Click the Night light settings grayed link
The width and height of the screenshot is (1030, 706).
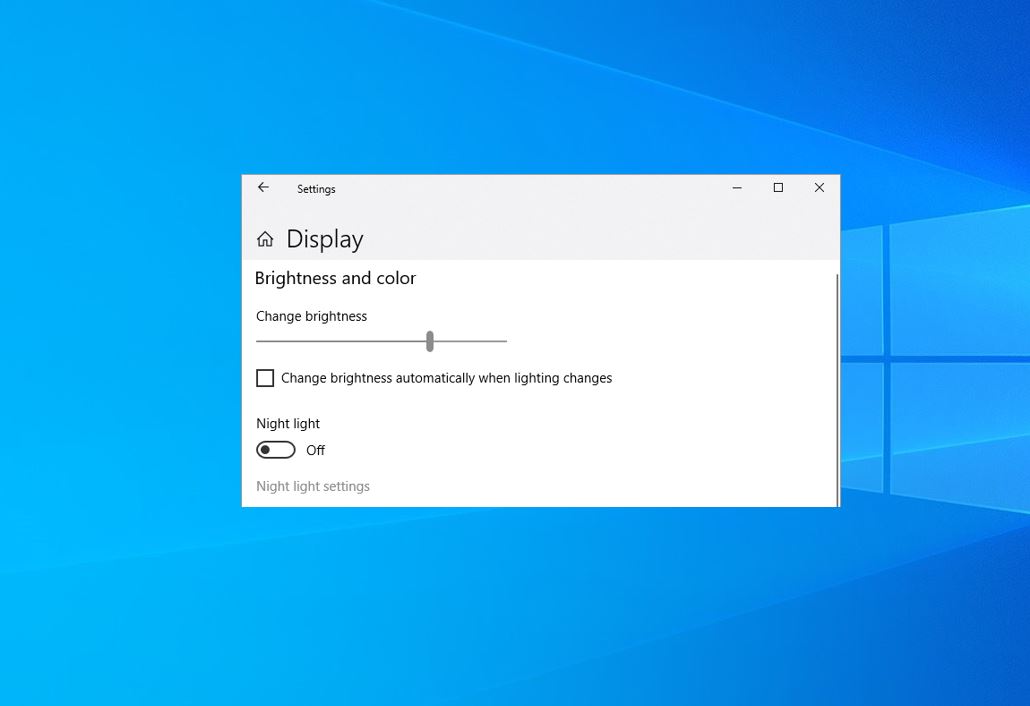[x=313, y=486]
